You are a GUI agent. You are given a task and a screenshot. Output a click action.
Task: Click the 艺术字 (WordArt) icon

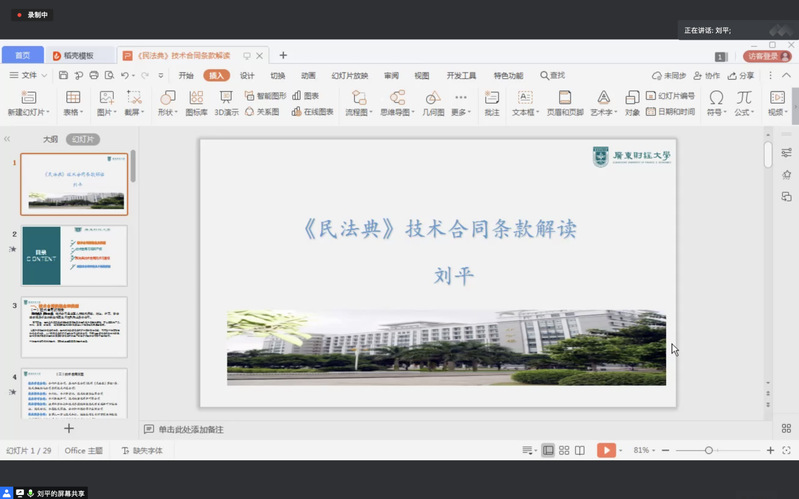point(603,98)
